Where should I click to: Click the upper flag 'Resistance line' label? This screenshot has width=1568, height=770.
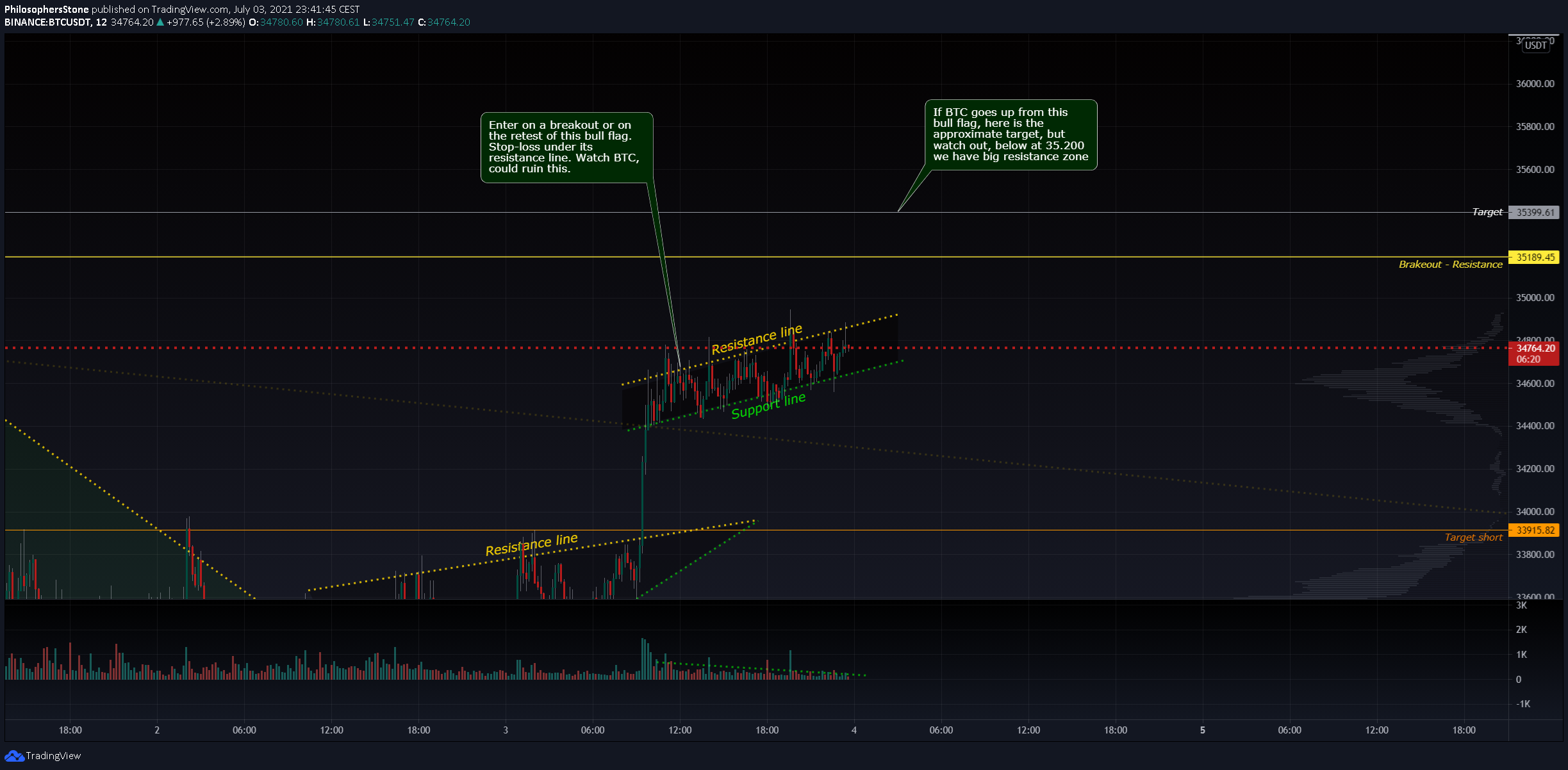pyautogui.click(x=757, y=339)
